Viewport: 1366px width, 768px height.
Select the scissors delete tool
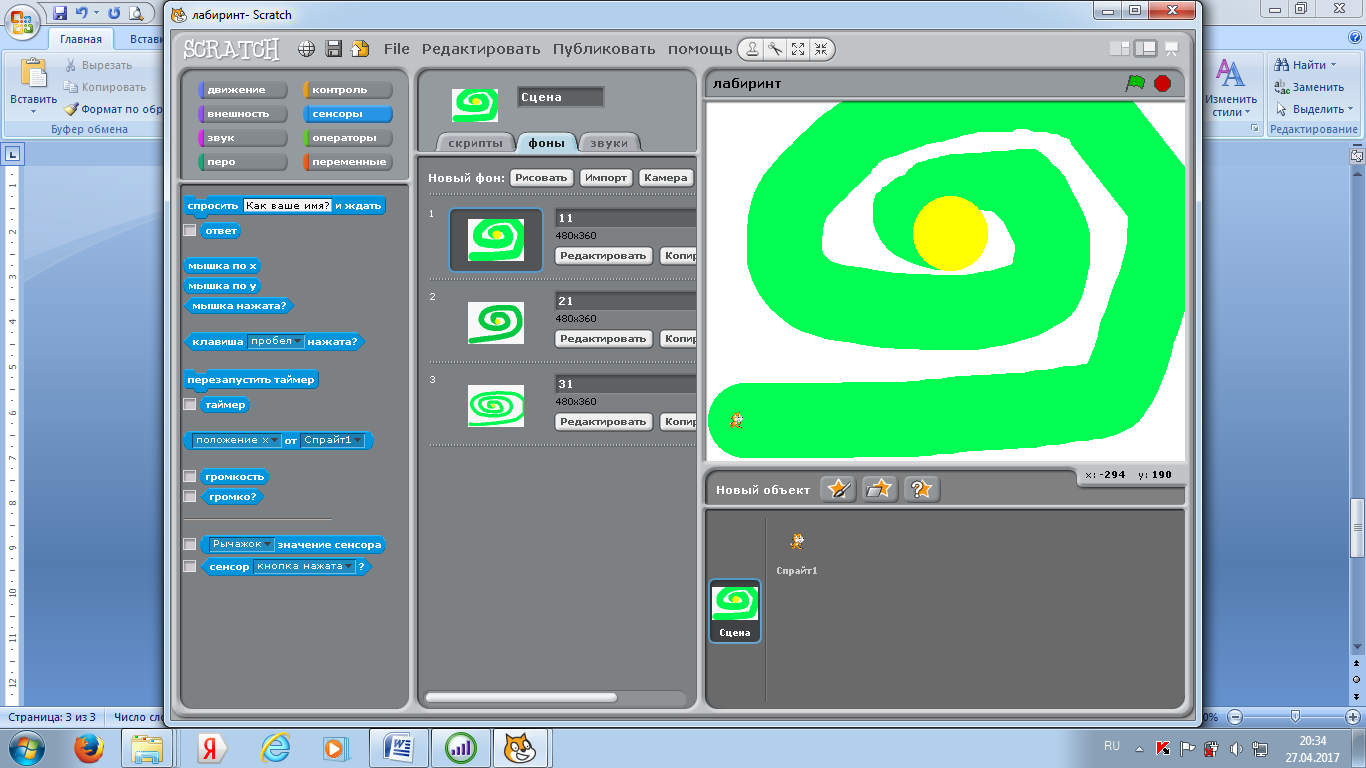point(775,49)
